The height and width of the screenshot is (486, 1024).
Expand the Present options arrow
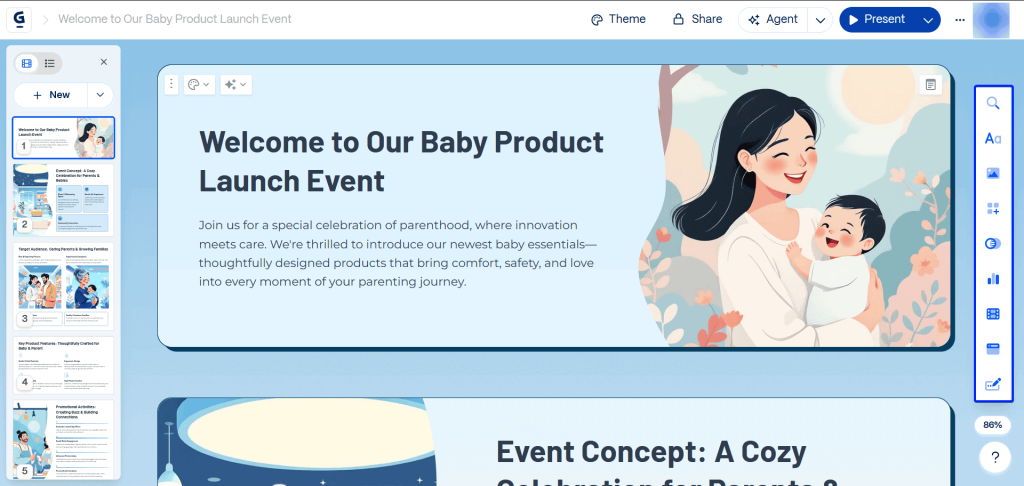tap(928, 20)
